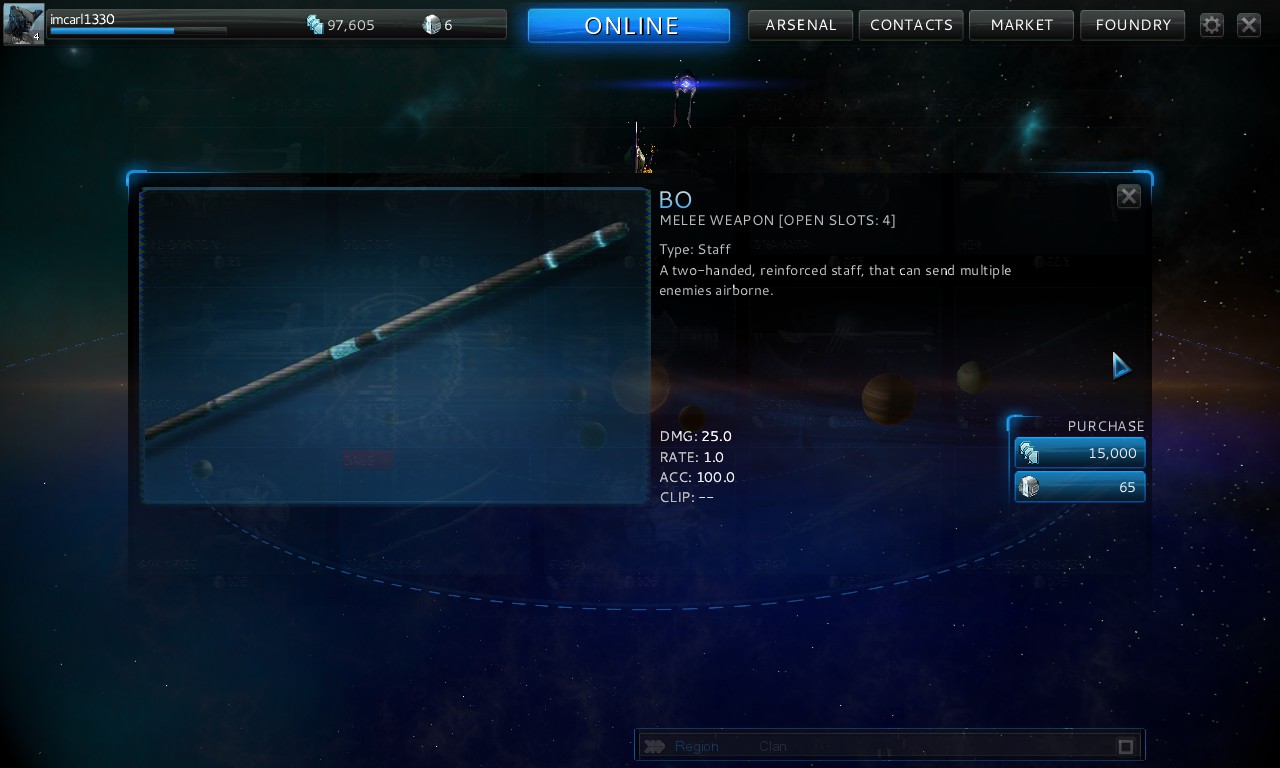
Task: Click the platinum icon showing 6
Action: click(432, 25)
